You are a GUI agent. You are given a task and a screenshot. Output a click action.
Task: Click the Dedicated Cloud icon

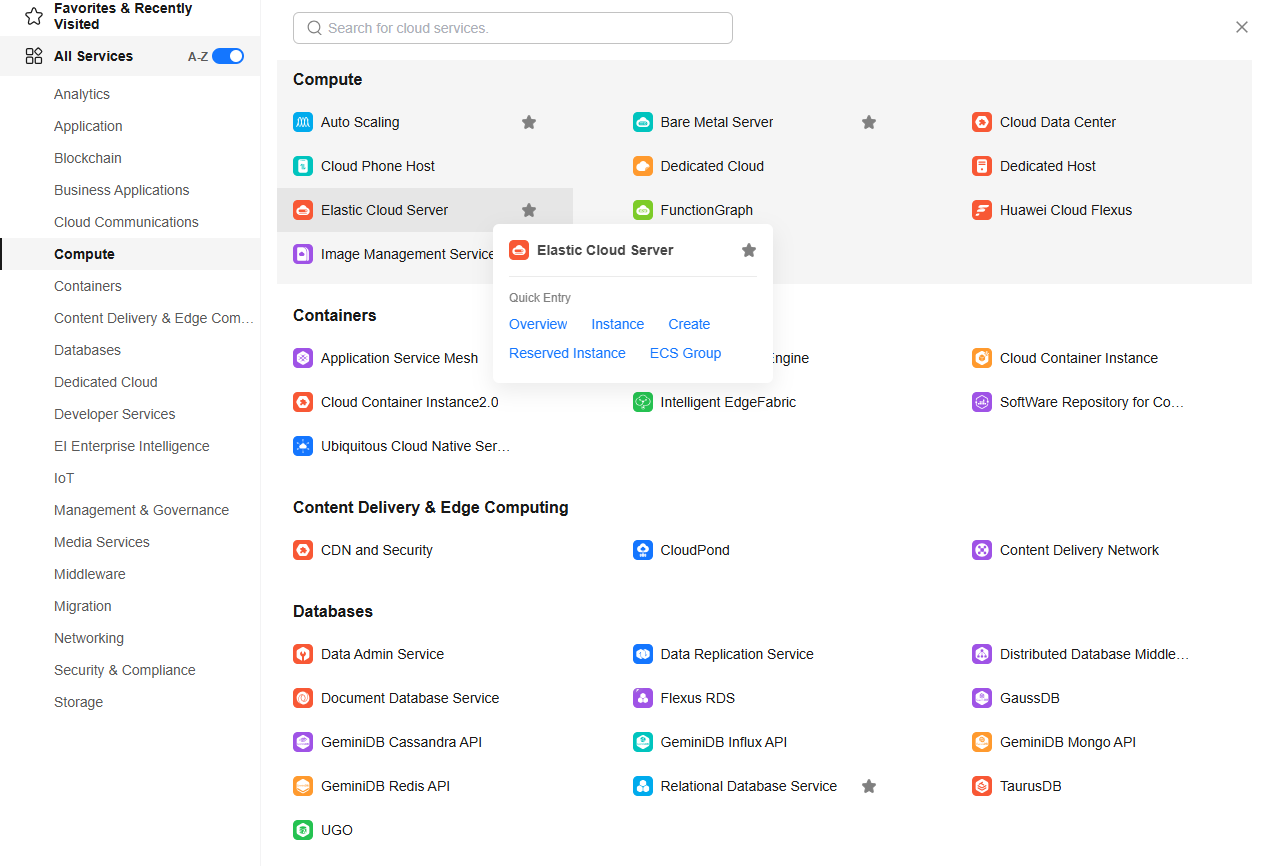[x=643, y=166]
